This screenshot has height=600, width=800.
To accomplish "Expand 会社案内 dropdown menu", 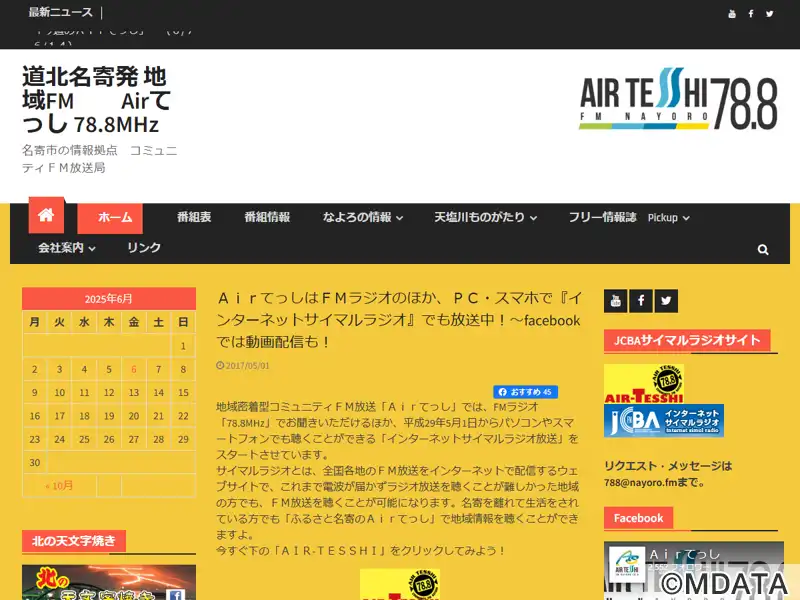I will coord(67,248).
